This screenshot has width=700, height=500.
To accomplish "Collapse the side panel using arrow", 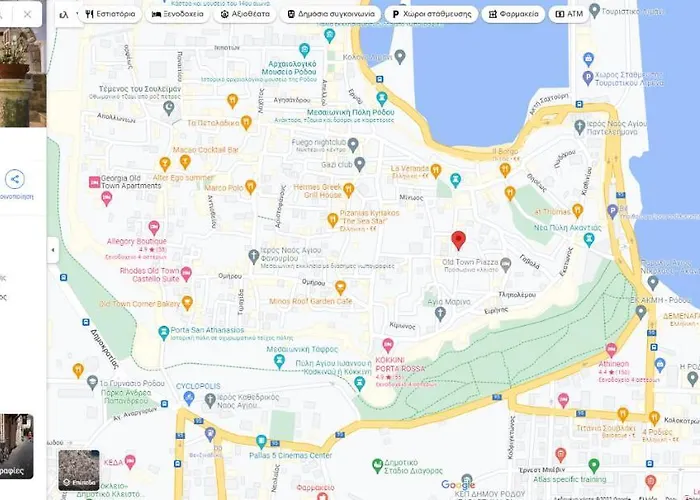I will [x=53, y=249].
